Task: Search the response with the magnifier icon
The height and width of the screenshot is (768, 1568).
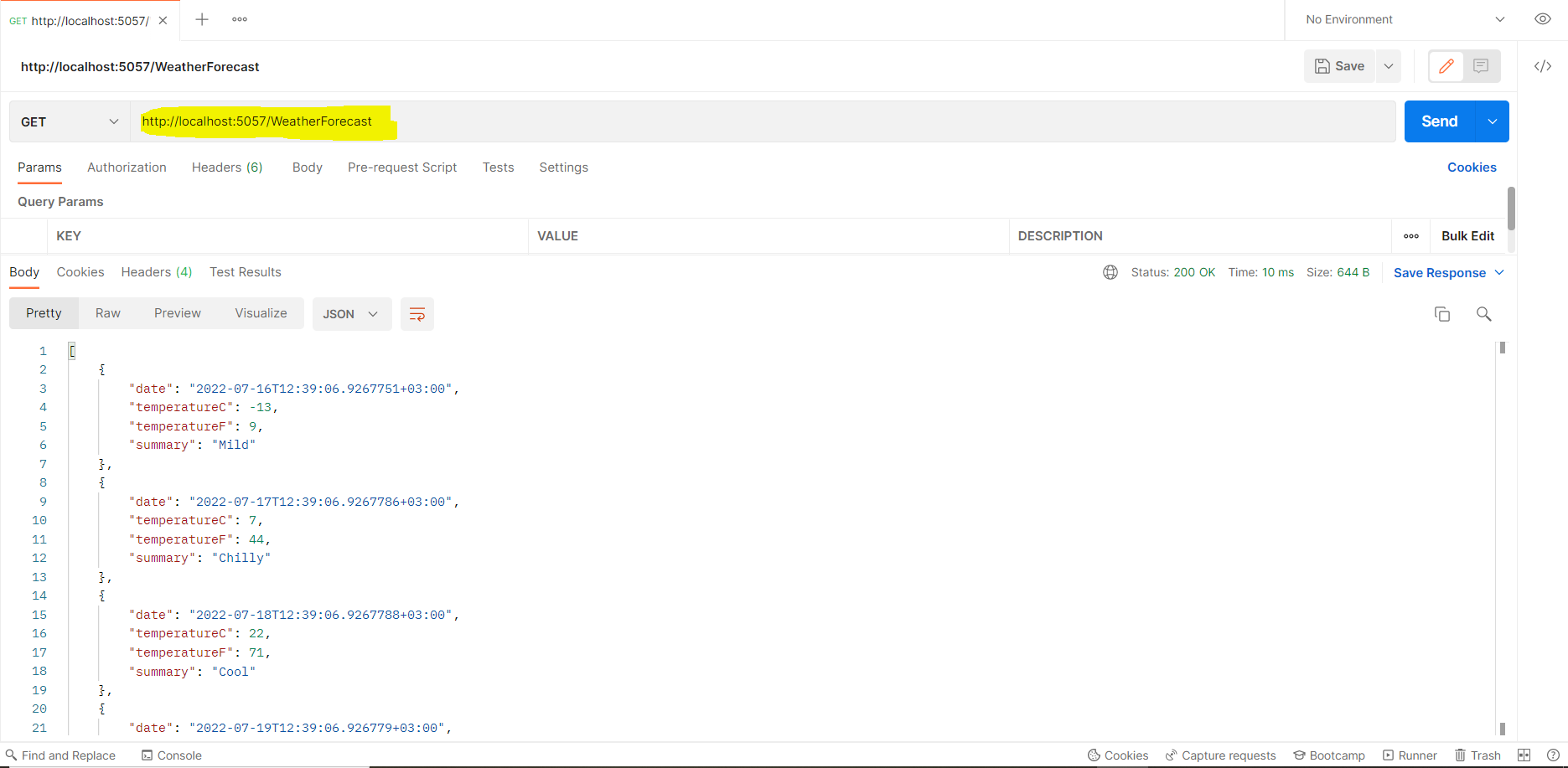Action: coord(1483,314)
